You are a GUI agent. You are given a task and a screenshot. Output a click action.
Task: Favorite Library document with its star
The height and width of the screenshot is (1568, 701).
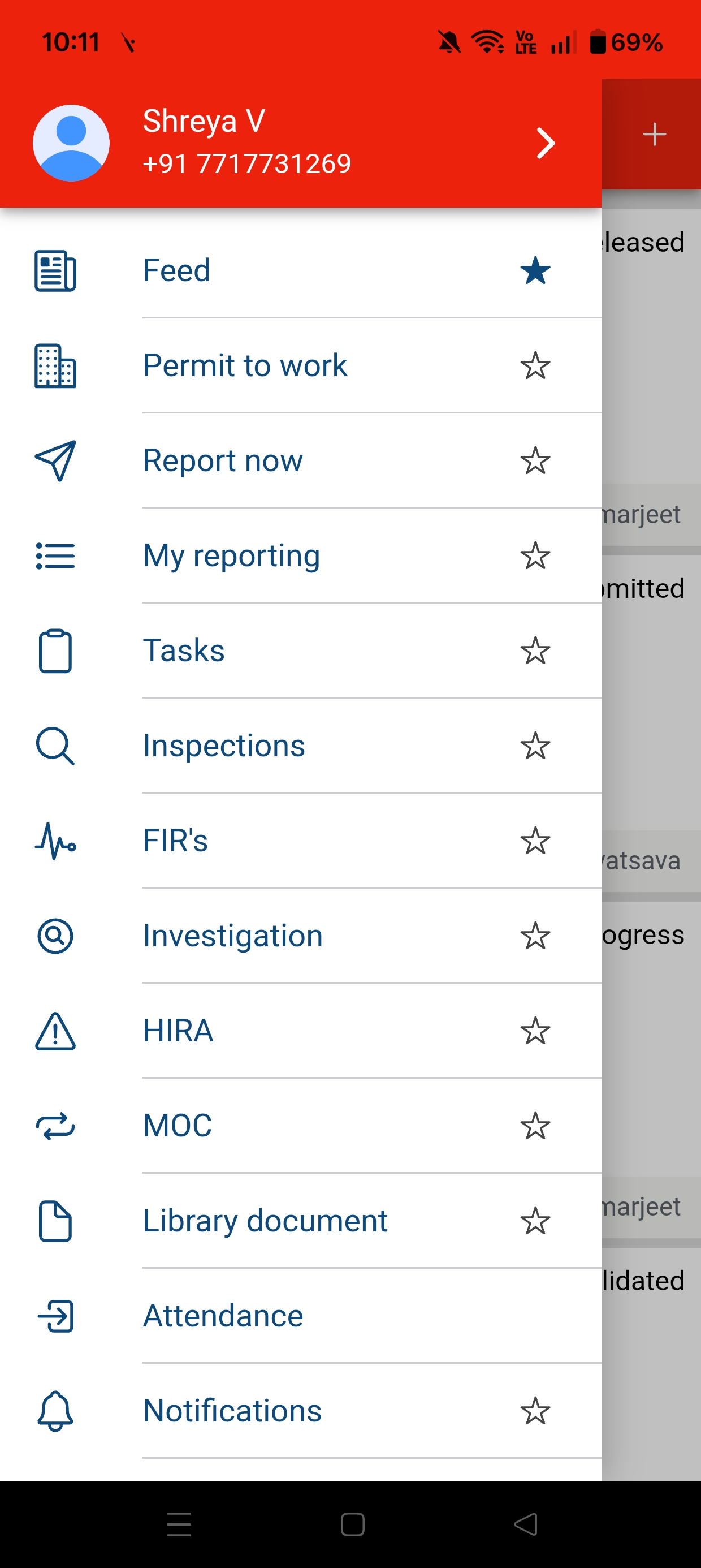(x=535, y=1221)
